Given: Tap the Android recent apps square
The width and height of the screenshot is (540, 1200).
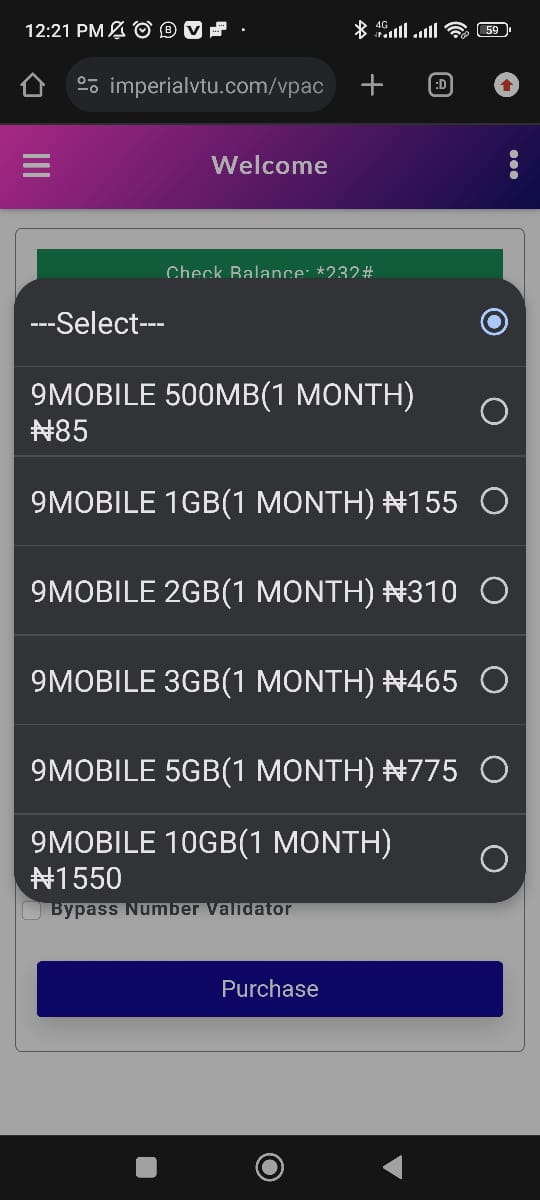Looking at the screenshot, I should [x=146, y=1167].
